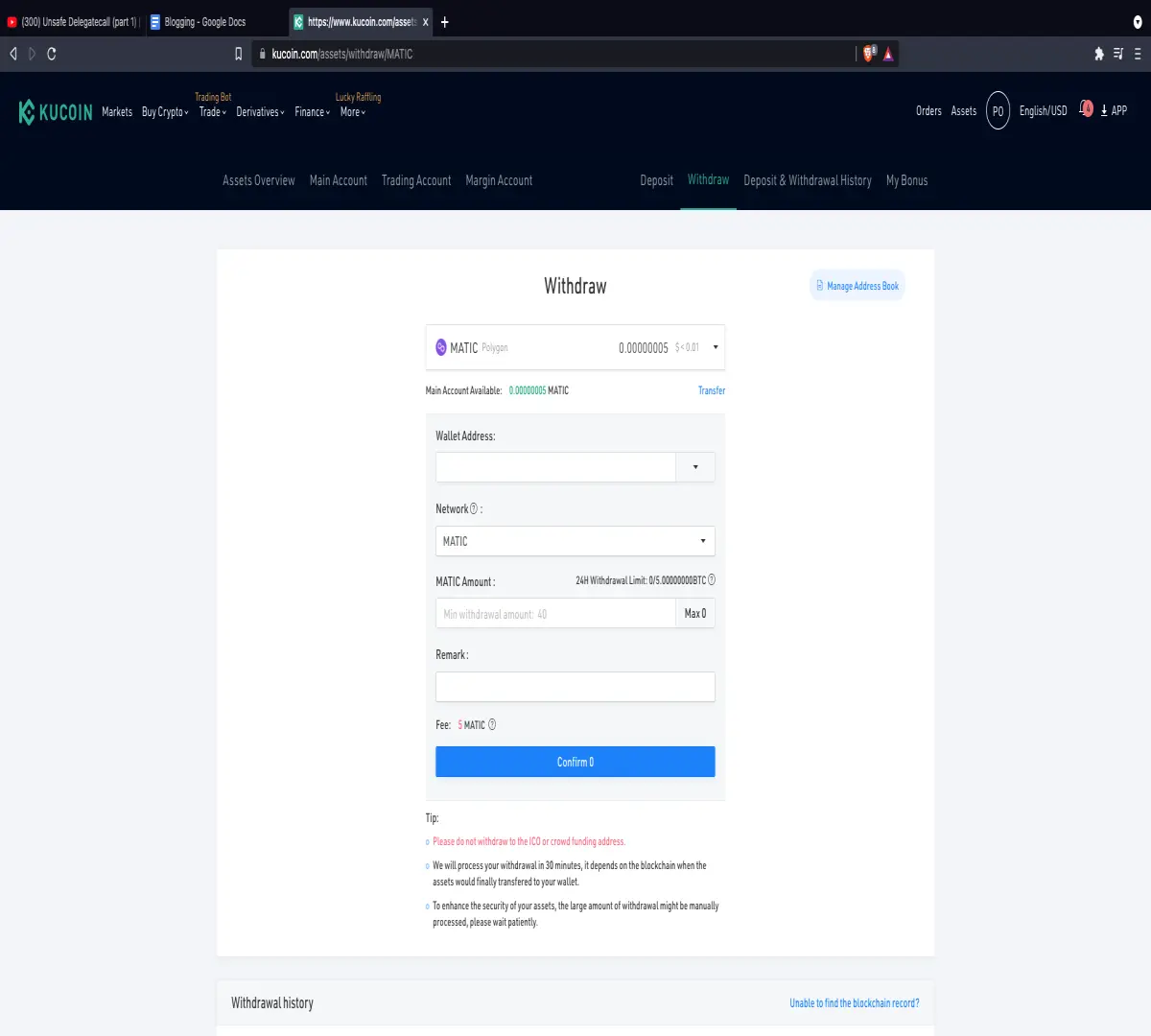The image size is (1151, 1036).
Task: Open the browser hamburger menu
Action: 1138,54
